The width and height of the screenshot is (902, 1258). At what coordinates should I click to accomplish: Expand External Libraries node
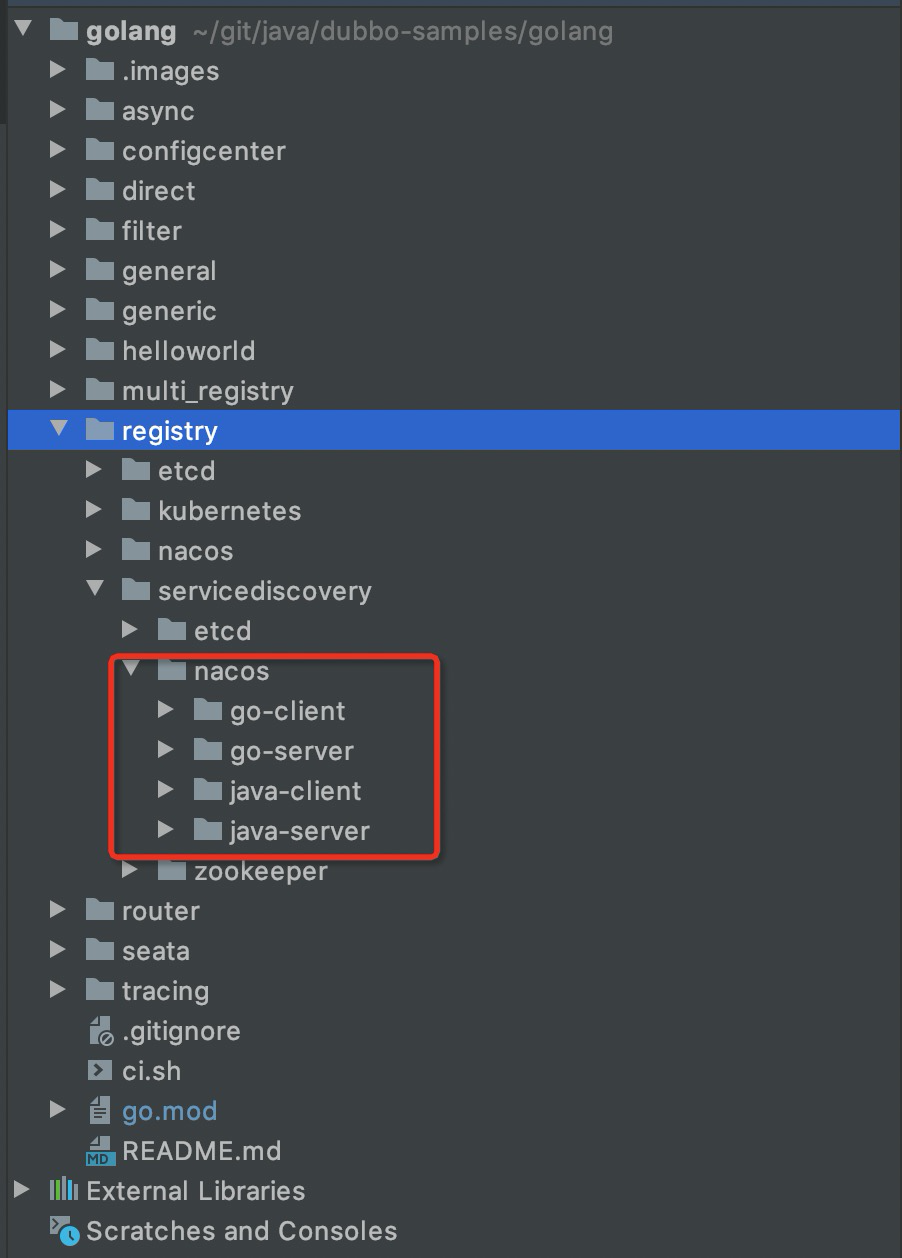click(x=22, y=1191)
